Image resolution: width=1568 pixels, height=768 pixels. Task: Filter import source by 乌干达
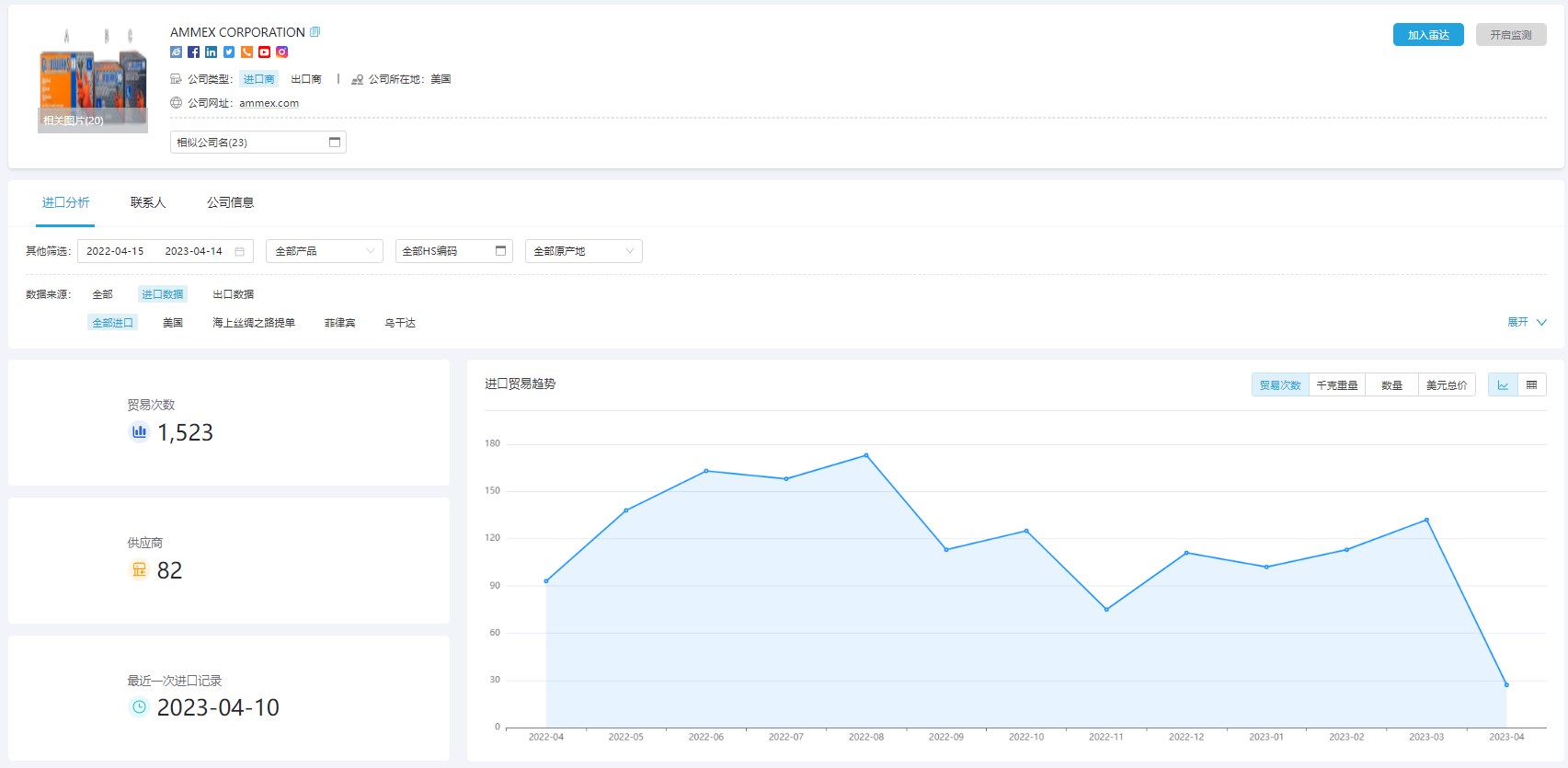click(x=400, y=323)
